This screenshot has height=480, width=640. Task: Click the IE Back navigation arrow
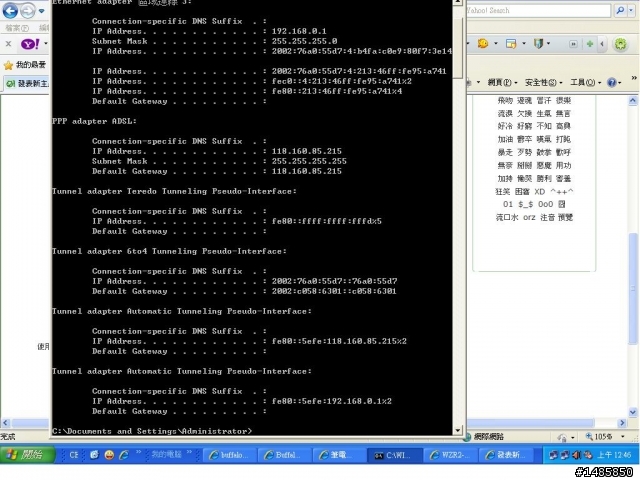(10, 11)
